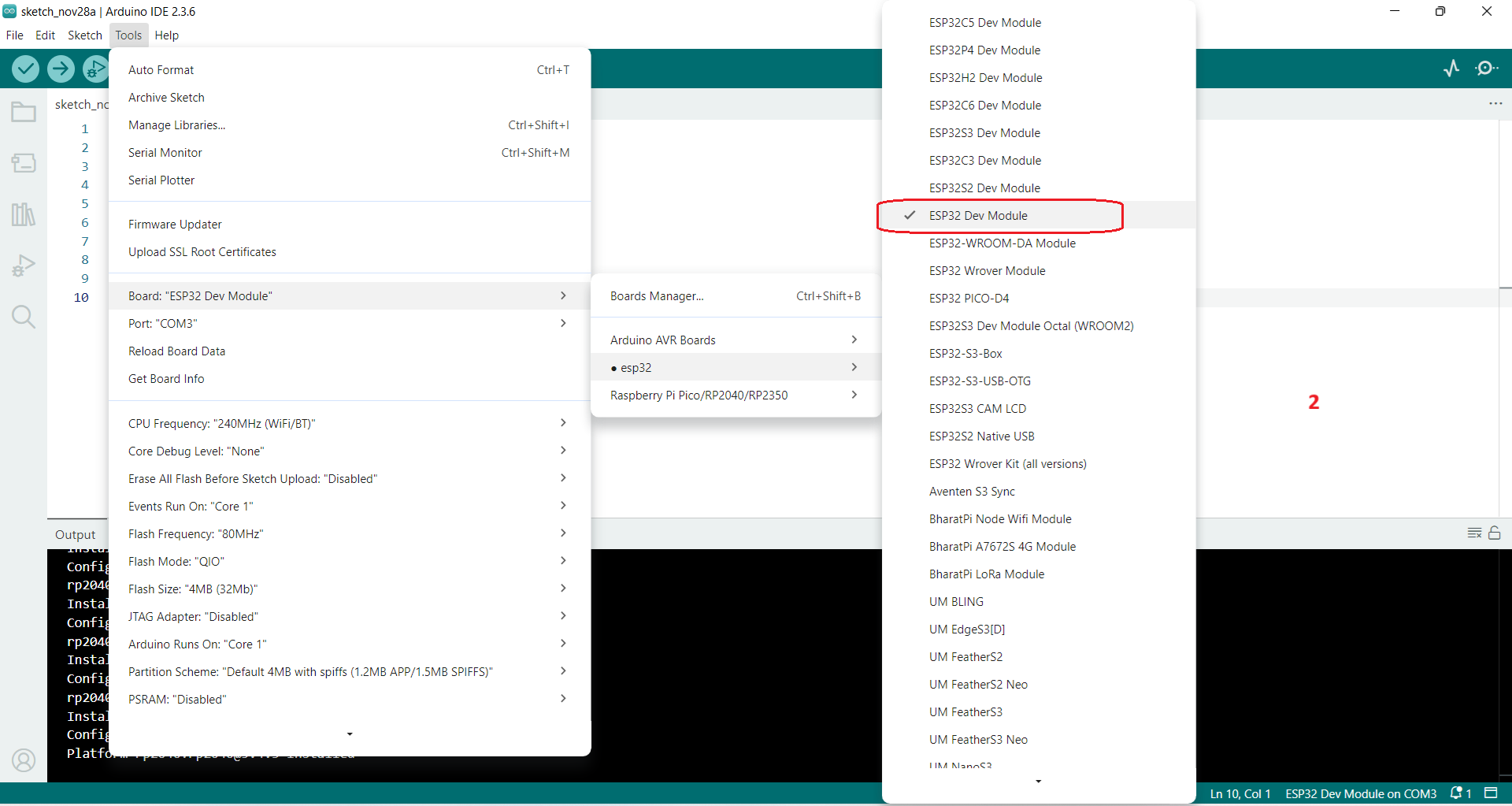Click the user account icon in sidebar
The height and width of the screenshot is (806, 1512).
coord(24,760)
